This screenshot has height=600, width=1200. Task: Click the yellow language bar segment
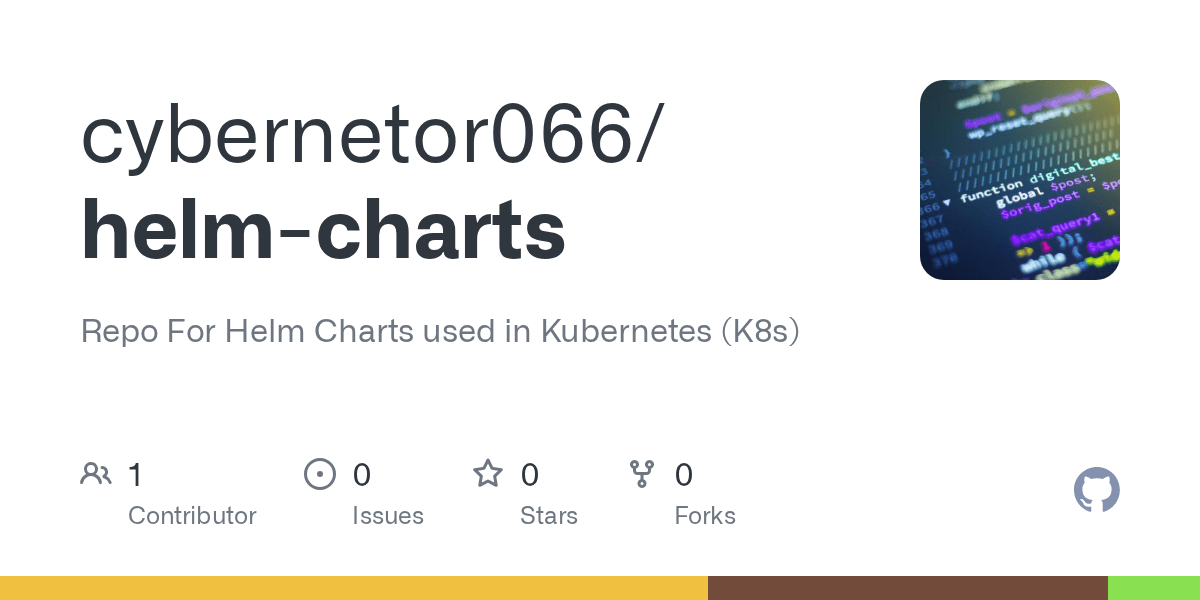(x=354, y=588)
